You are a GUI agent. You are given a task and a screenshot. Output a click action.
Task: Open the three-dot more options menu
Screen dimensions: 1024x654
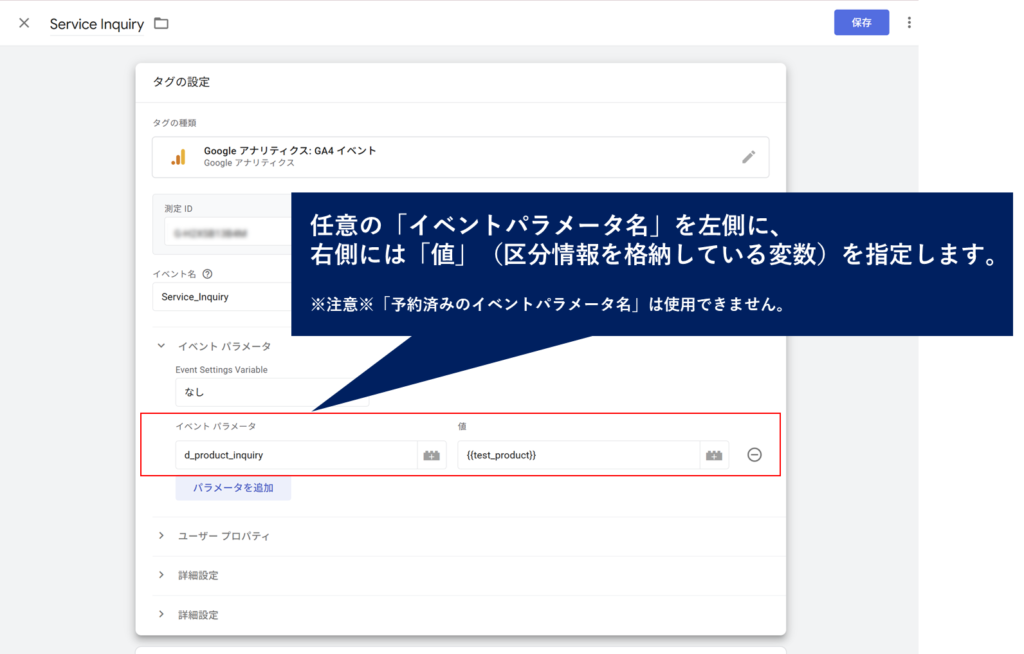(908, 23)
